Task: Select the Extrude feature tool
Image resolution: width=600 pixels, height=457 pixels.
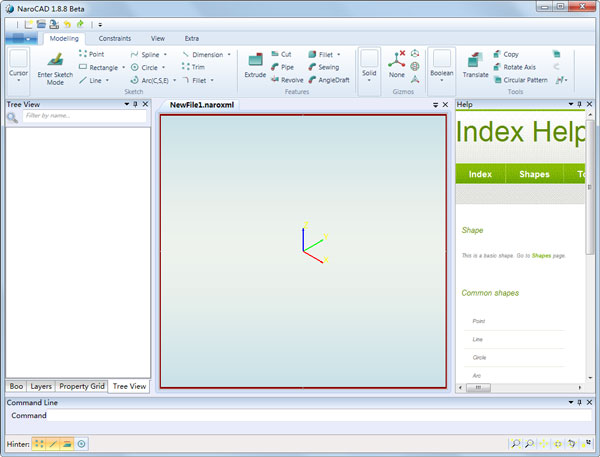Action: pyautogui.click(x=255, y=65)
